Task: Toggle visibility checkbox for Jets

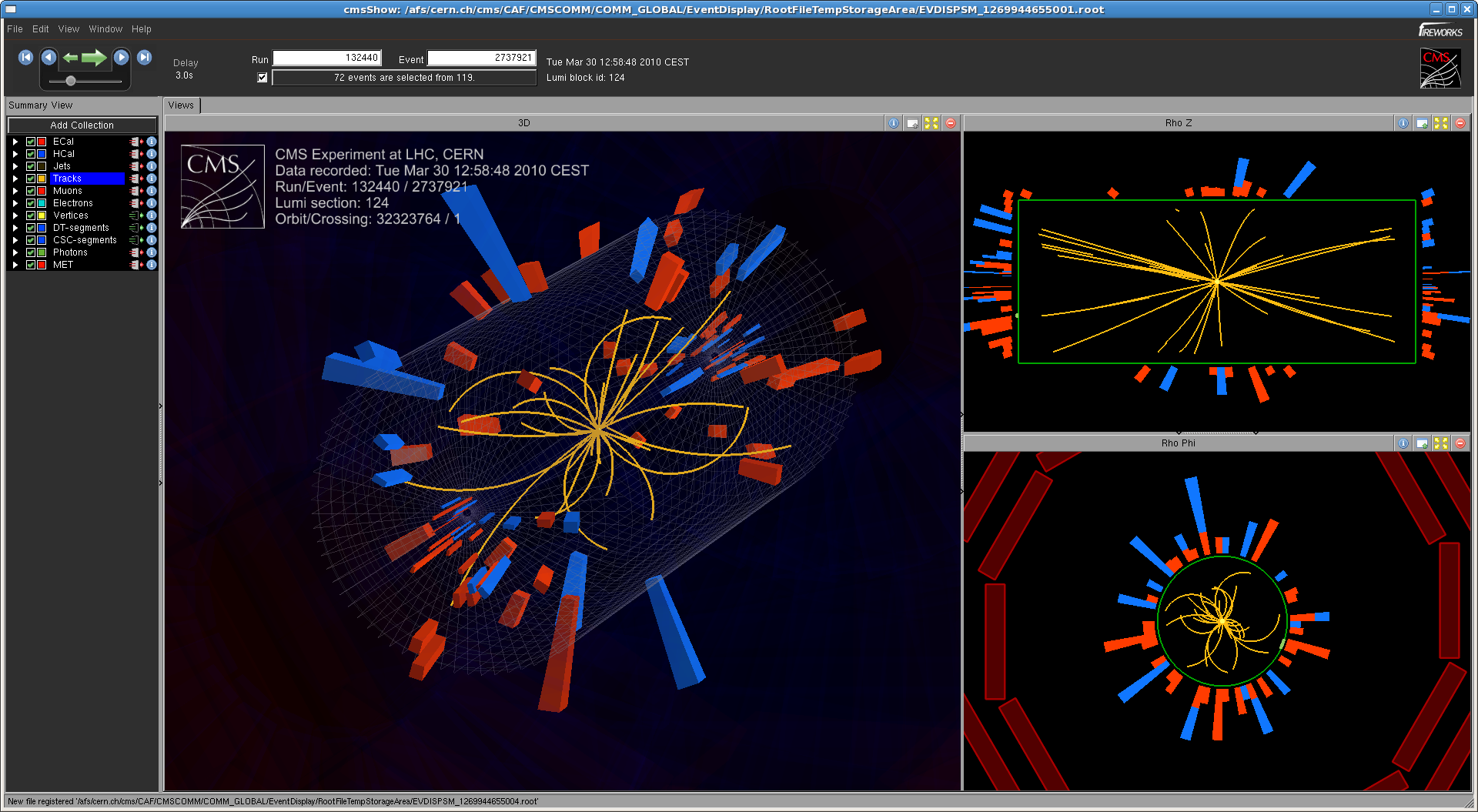Action: 31,166
